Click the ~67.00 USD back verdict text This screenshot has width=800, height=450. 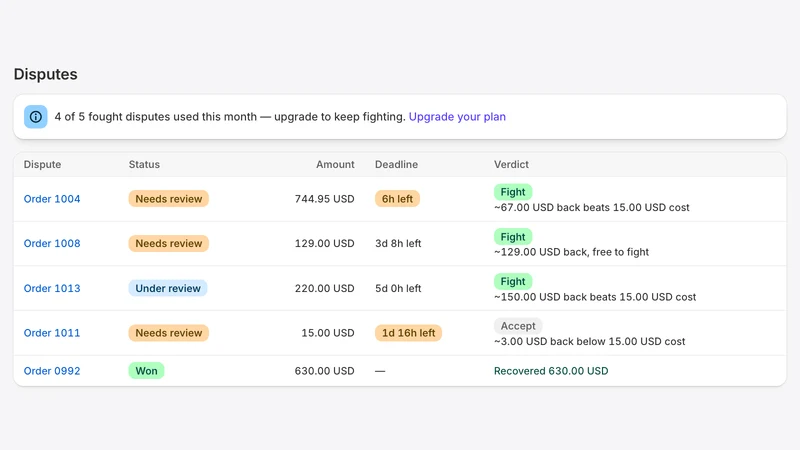pyautogui.click(x=591, y=208)
